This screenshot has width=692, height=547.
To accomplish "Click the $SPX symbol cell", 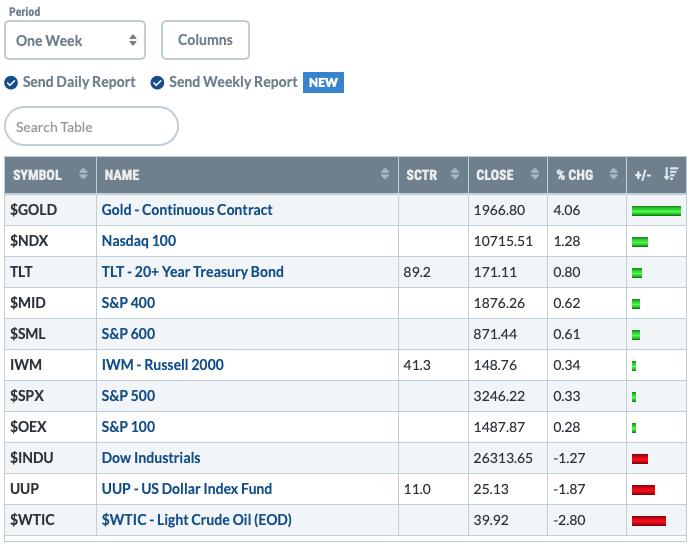I will click(x=50, y=396).
